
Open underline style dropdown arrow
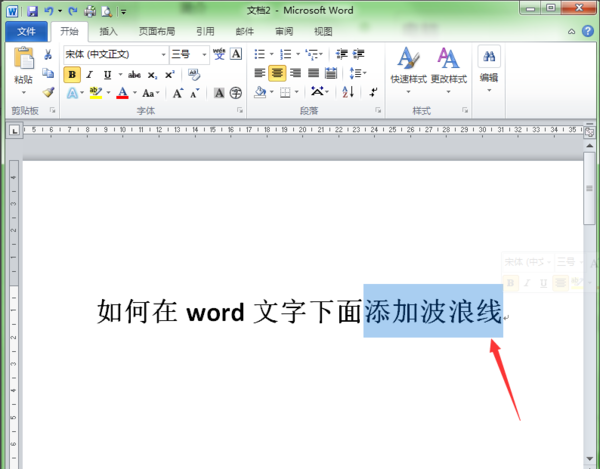point(120,74)
